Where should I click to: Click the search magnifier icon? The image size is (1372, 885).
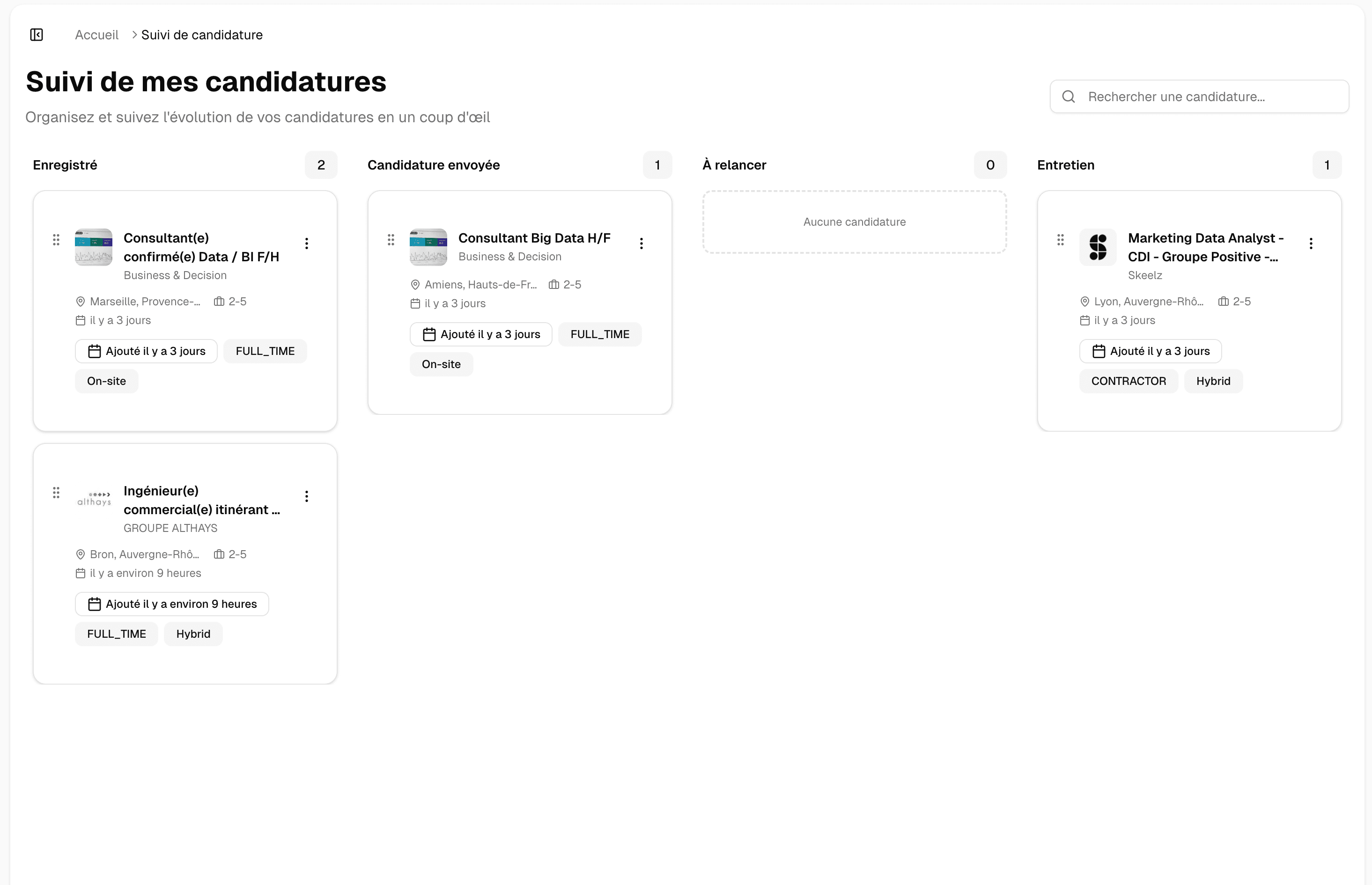1068,96
